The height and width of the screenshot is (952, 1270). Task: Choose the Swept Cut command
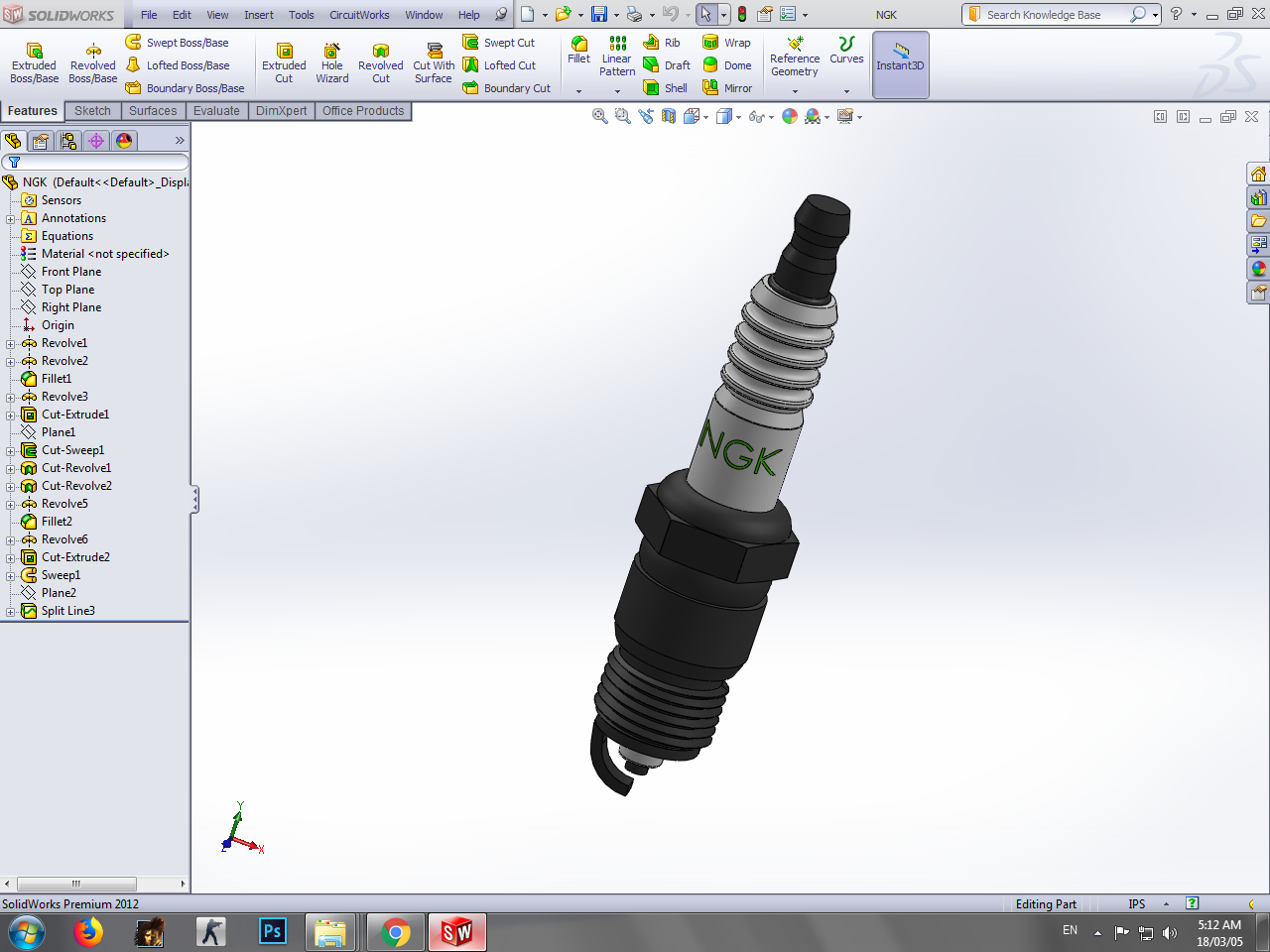[499, 43]
